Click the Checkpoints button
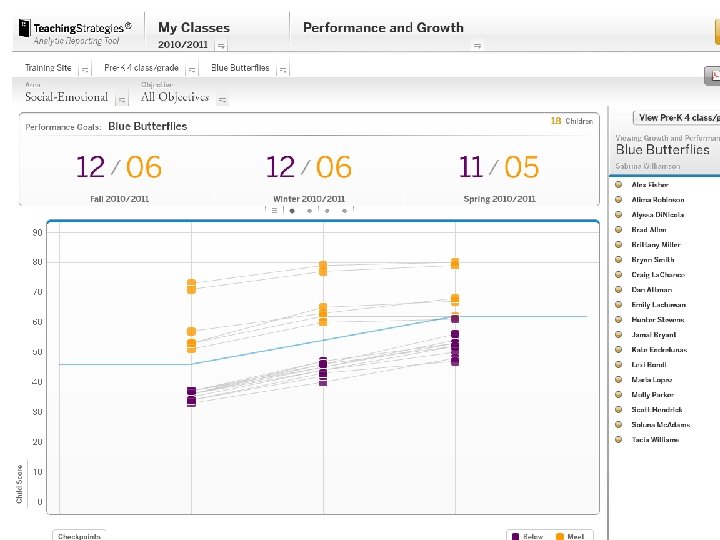 [x=79, y=535]
